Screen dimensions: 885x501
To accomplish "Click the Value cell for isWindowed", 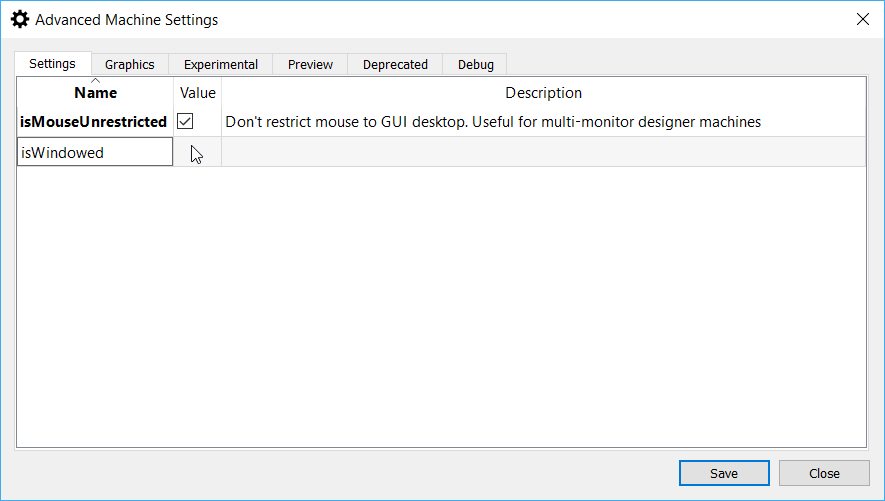I will 197,153.
